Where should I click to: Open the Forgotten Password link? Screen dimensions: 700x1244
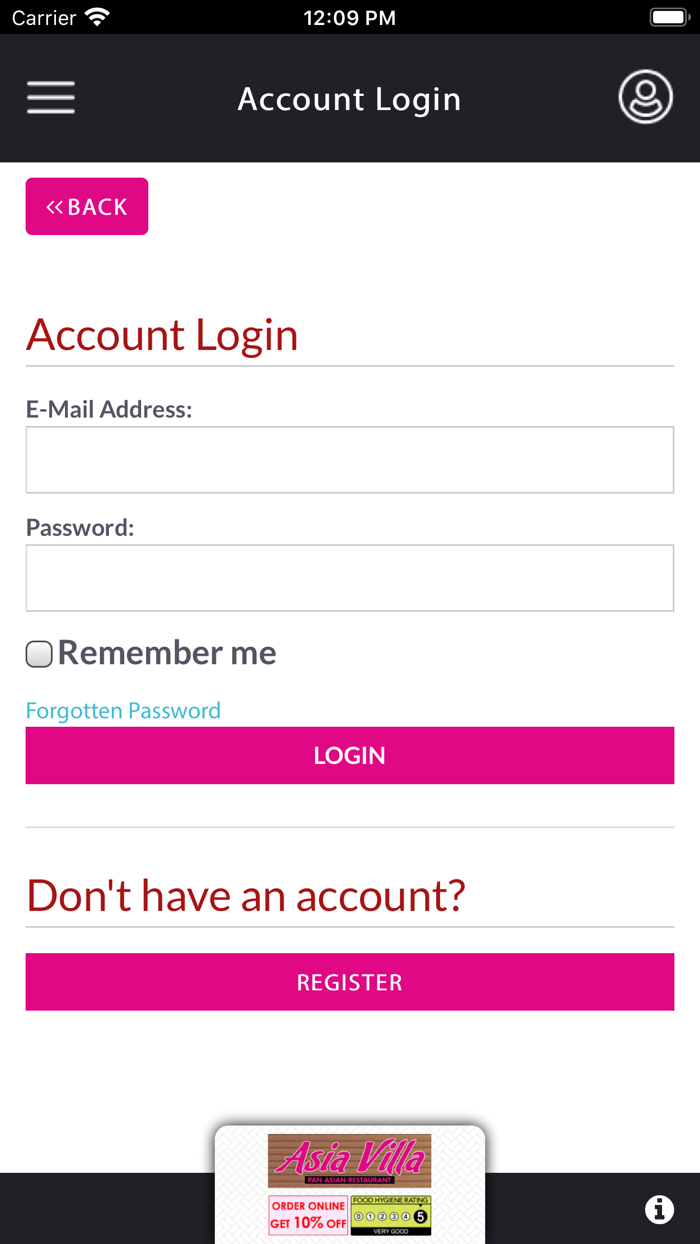(123, 711)
